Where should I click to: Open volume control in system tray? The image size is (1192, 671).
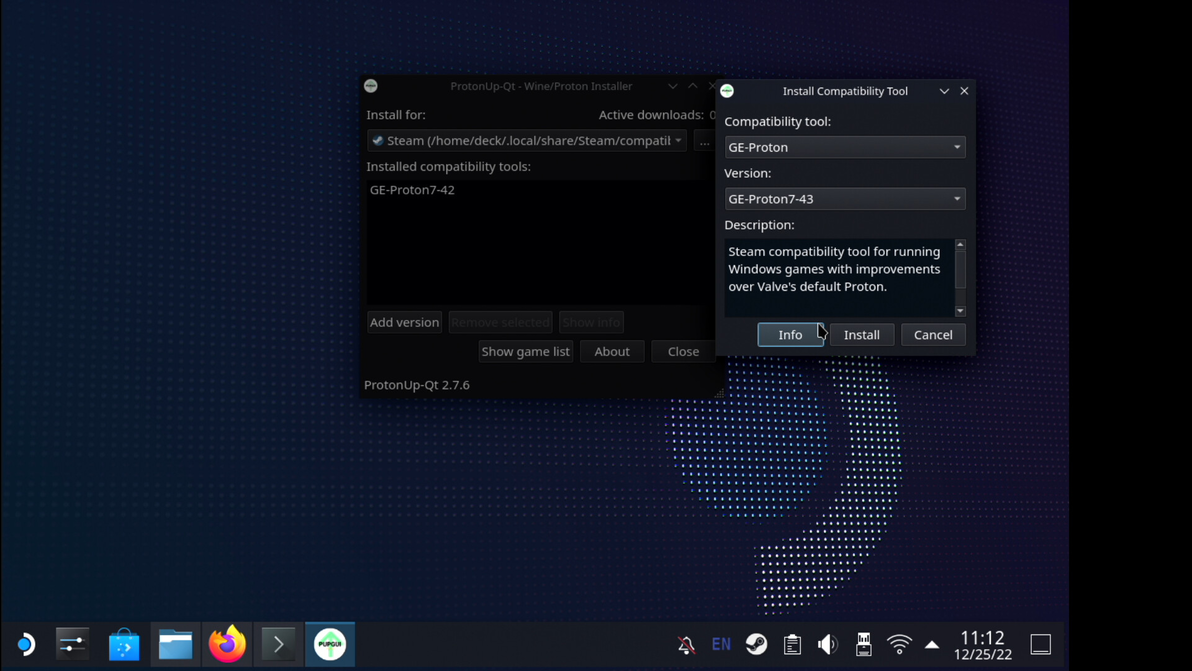coord(827,644)
